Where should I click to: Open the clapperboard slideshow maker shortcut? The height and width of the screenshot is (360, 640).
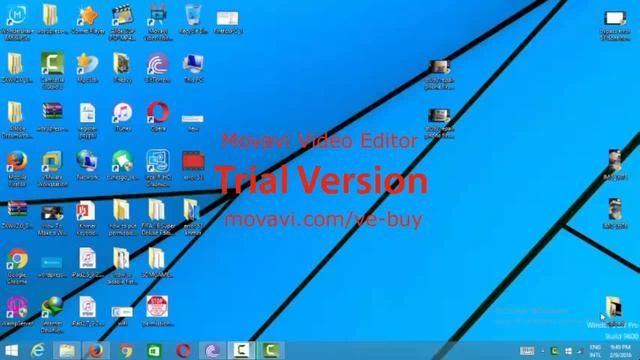click(122, 22)
